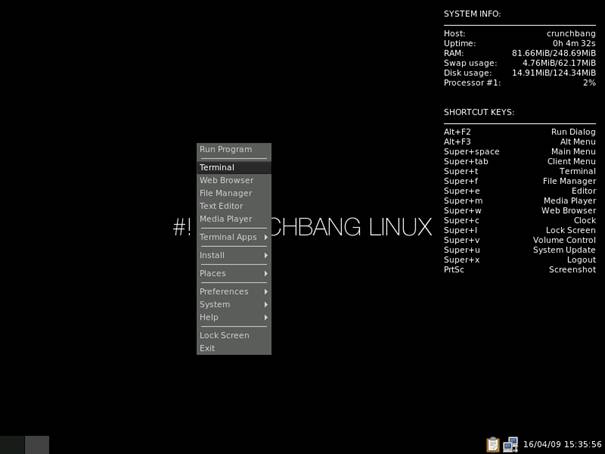The image size is (605, 454).
Task: Click the Super+c shortcut entry
Action: point(461,220)
